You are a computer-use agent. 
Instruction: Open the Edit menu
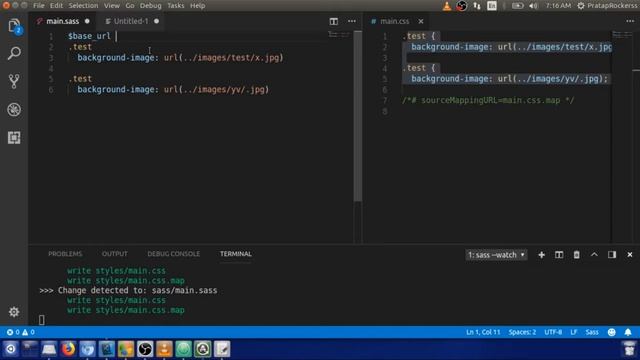(x=56, y=6)
